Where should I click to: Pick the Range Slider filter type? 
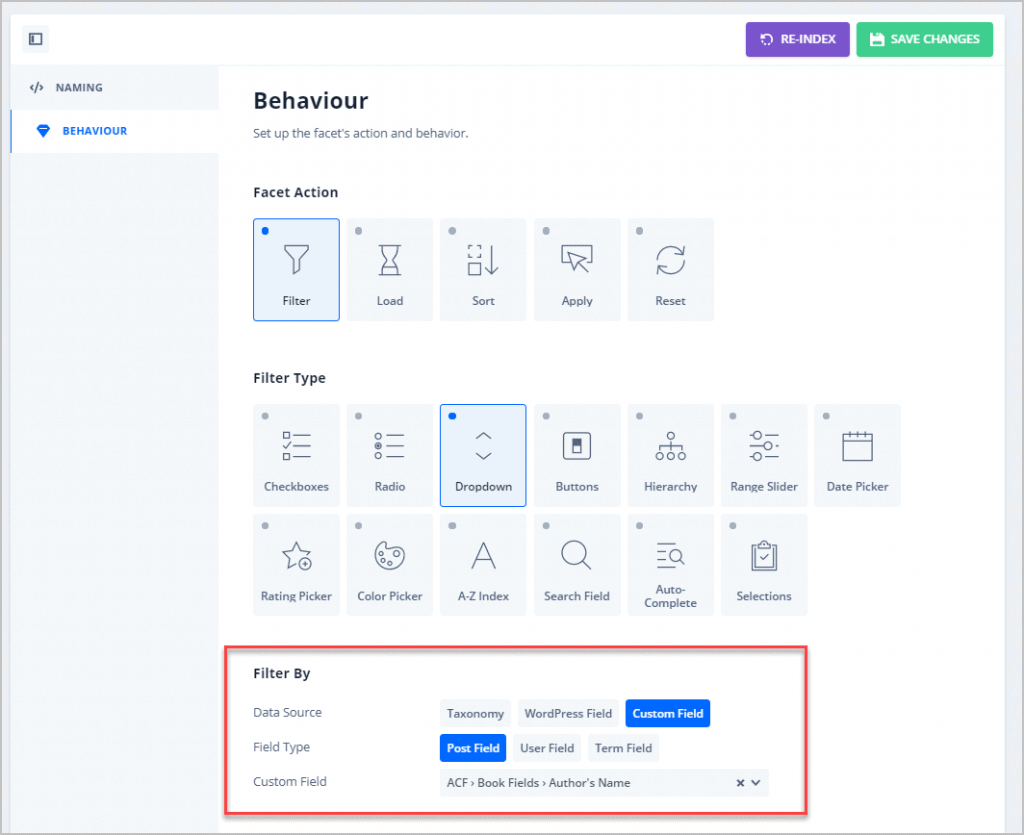coord(764,455)
